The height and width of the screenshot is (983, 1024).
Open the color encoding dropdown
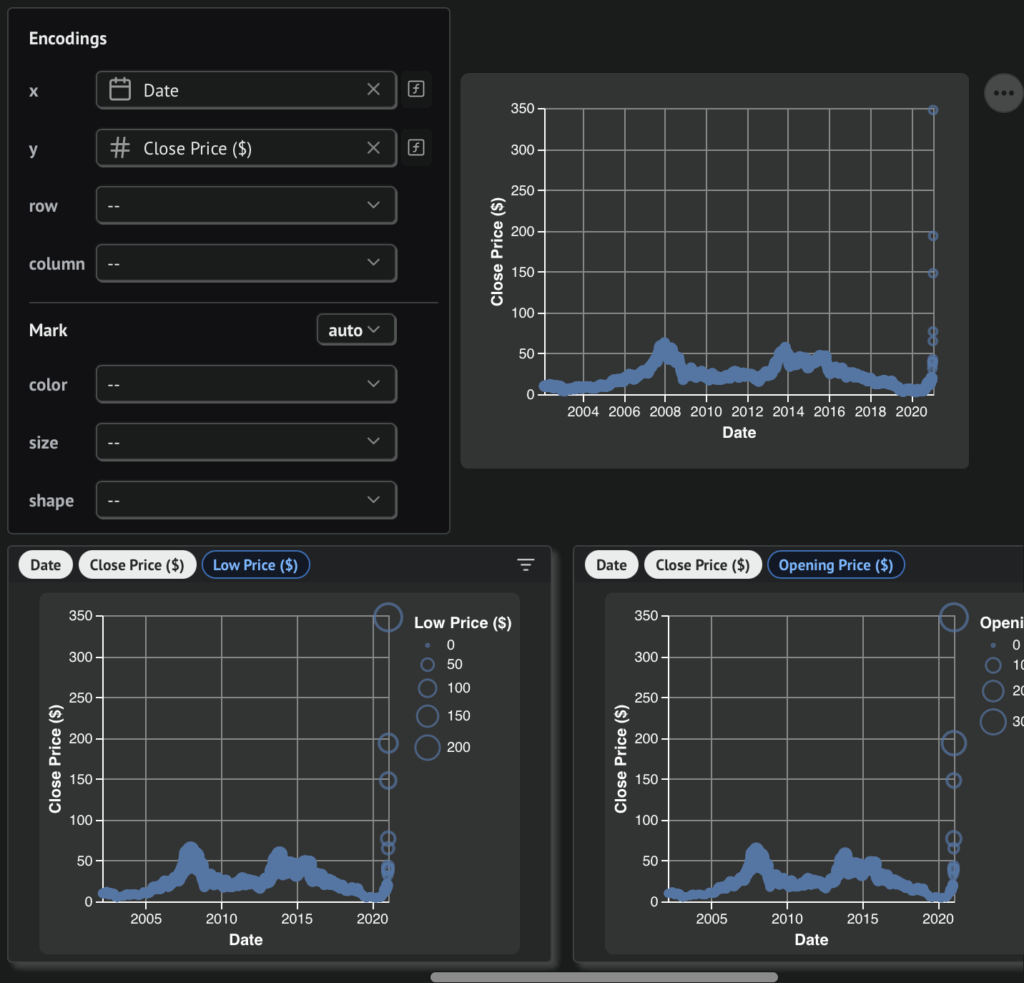(246, 385)
